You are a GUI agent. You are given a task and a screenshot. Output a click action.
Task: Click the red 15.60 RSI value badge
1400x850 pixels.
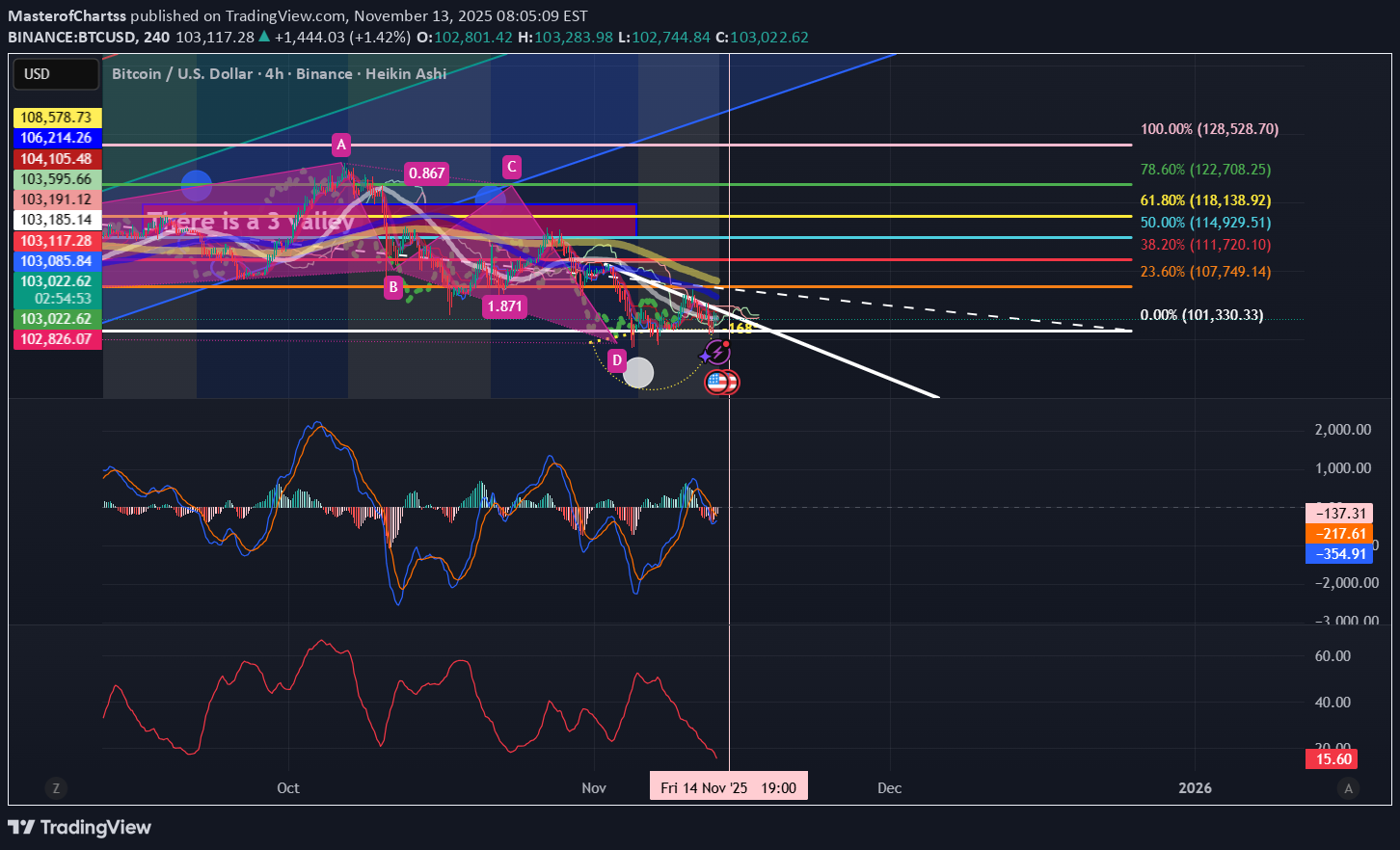[1332, 759]
